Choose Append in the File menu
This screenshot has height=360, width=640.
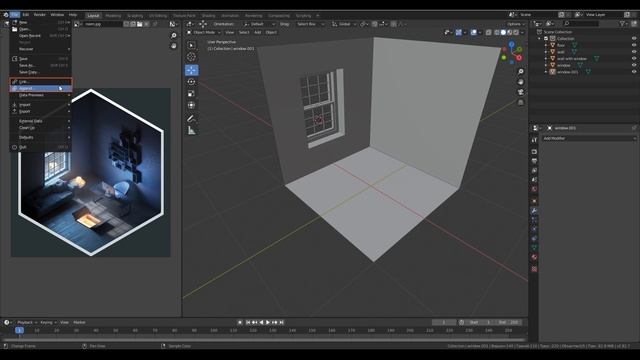coord(40,88)
